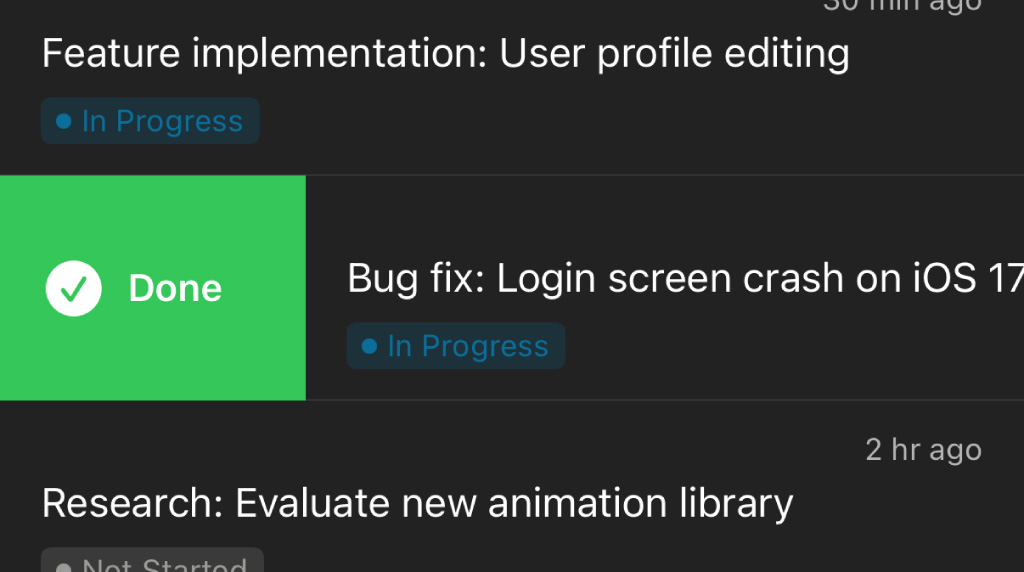Open the 'Research: Evaluate new animation library' task
This screenshot has height=572, width=1024.
coord(417,503)
